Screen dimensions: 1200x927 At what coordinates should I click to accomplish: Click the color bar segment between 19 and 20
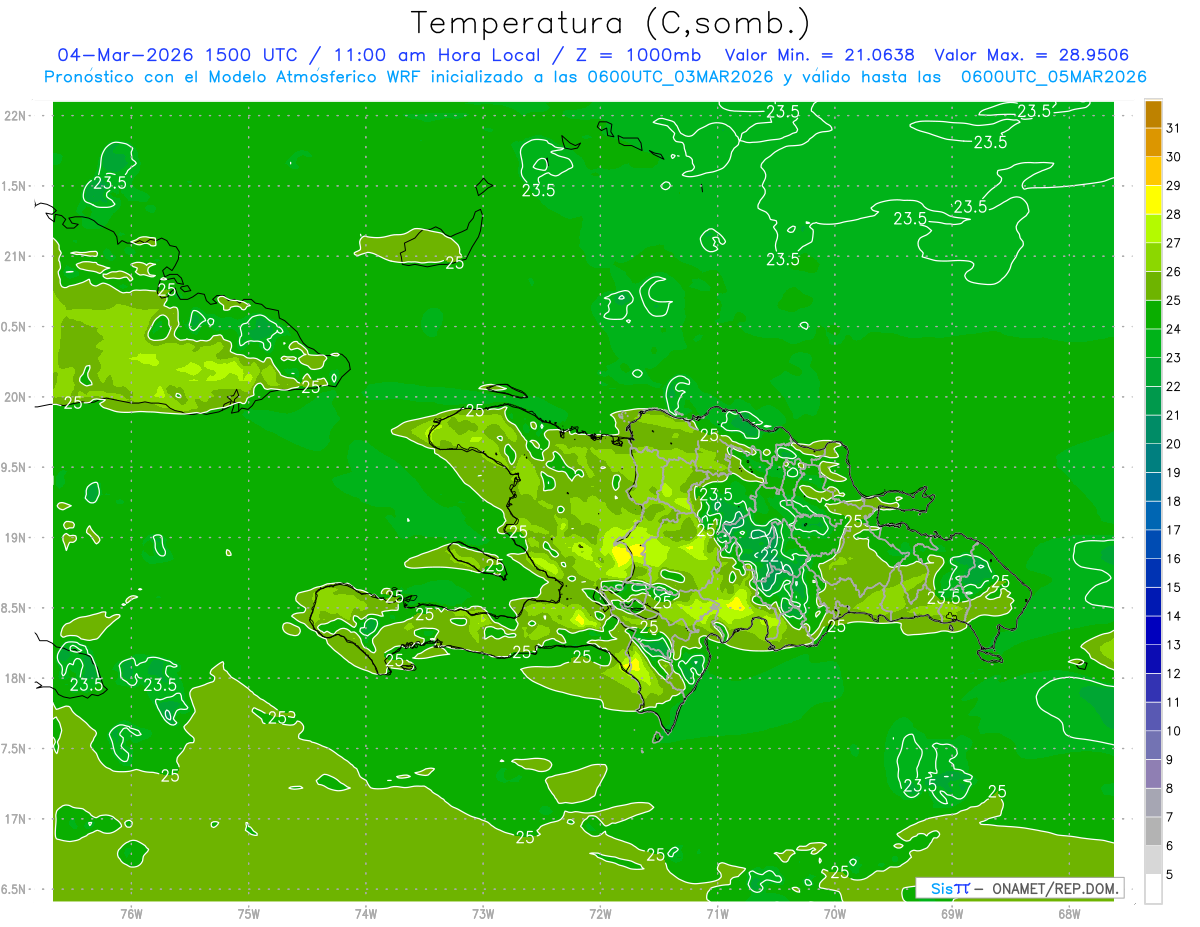click(1153, 458)
